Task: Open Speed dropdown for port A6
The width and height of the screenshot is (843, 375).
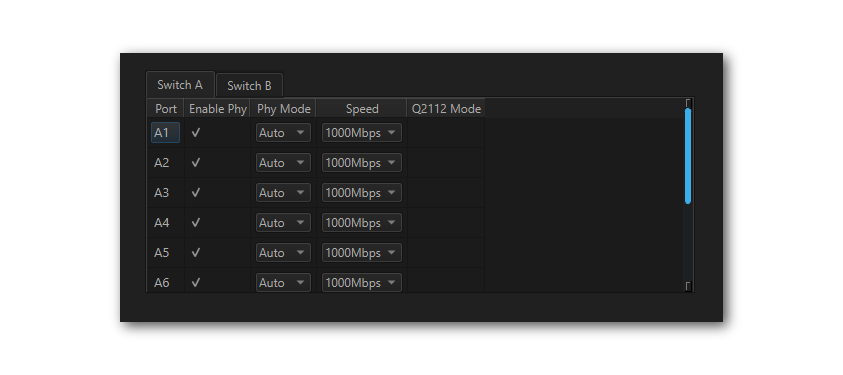Action: tap(362, 283)
